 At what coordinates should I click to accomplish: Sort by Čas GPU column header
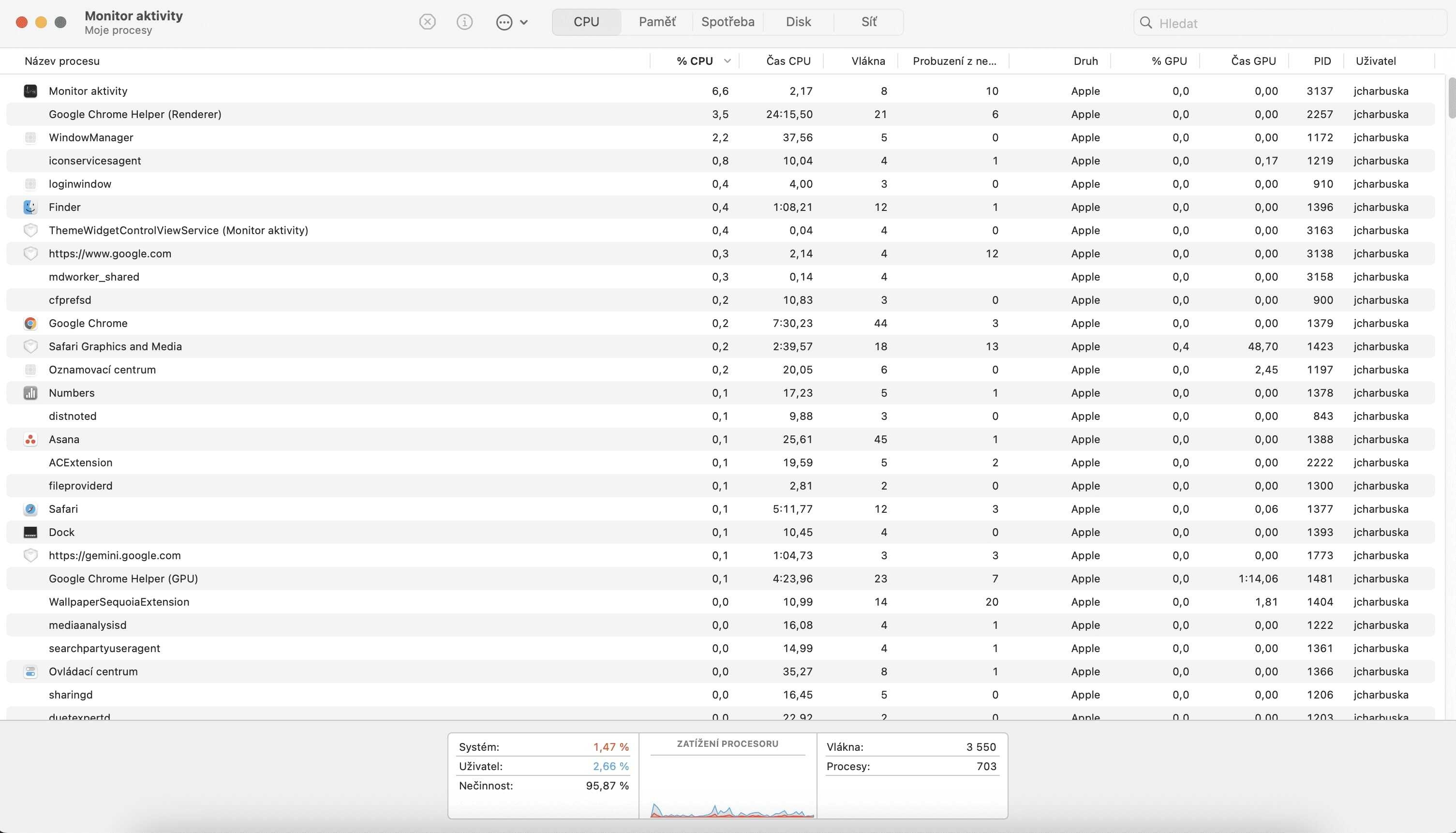(x=1253, y=61)
